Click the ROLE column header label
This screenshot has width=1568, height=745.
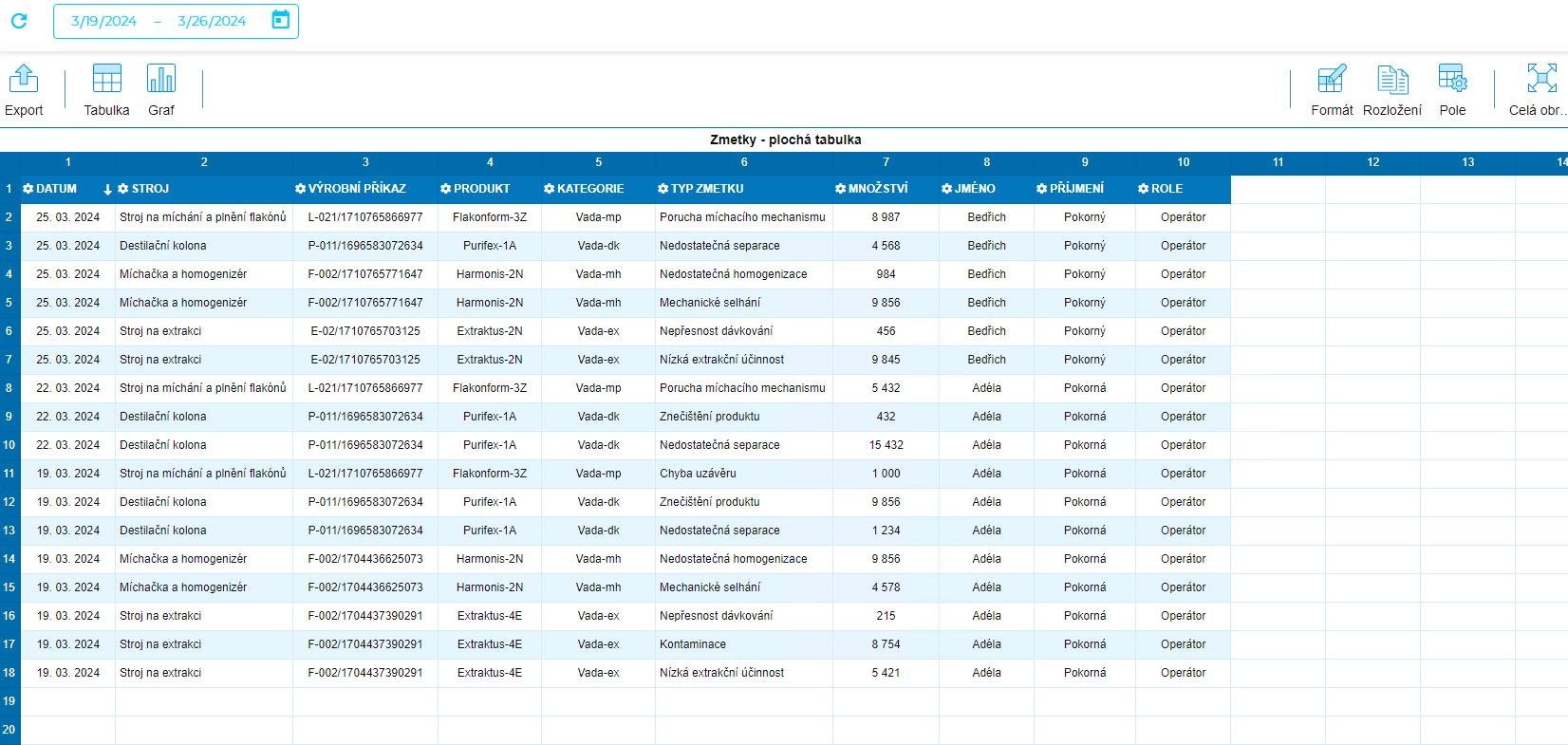(1167, 189)
